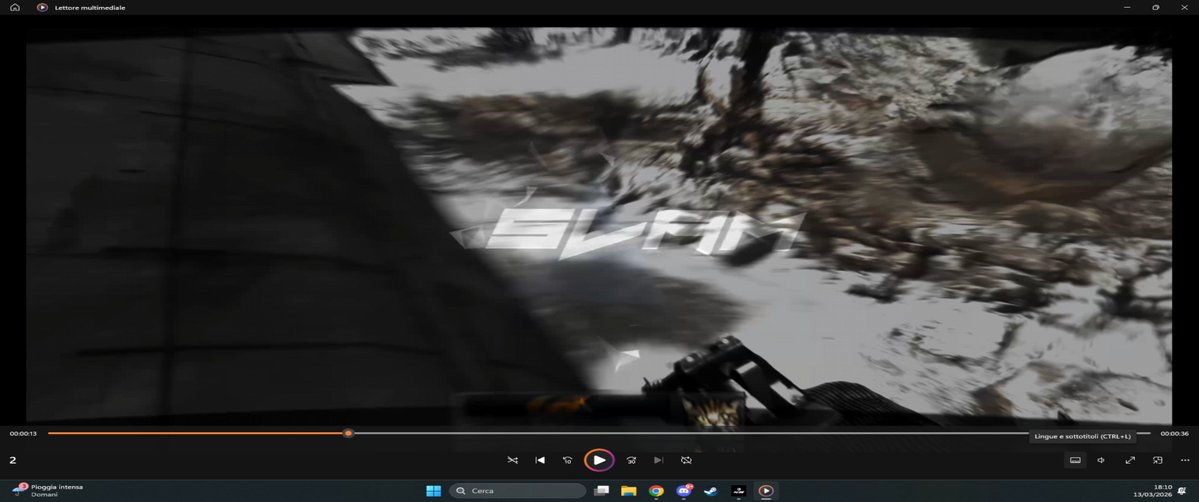
Task: Enter full screen mode
Action: click(x=1129, y=460)
